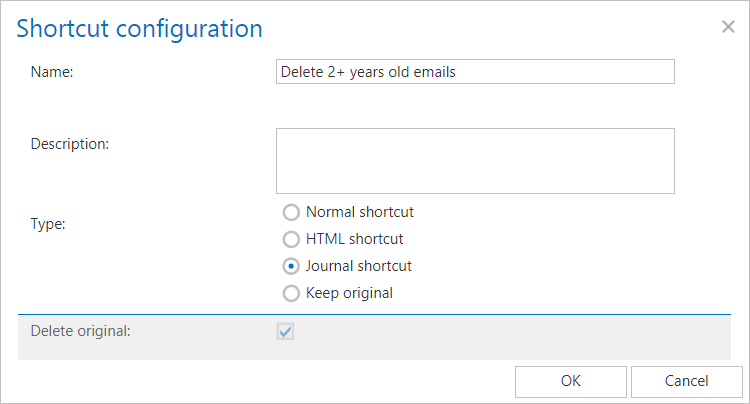The width and height of the screenshot is (750, 404).
Task: Click the "HTML shortcut" option label text
Action: (354, 239)
